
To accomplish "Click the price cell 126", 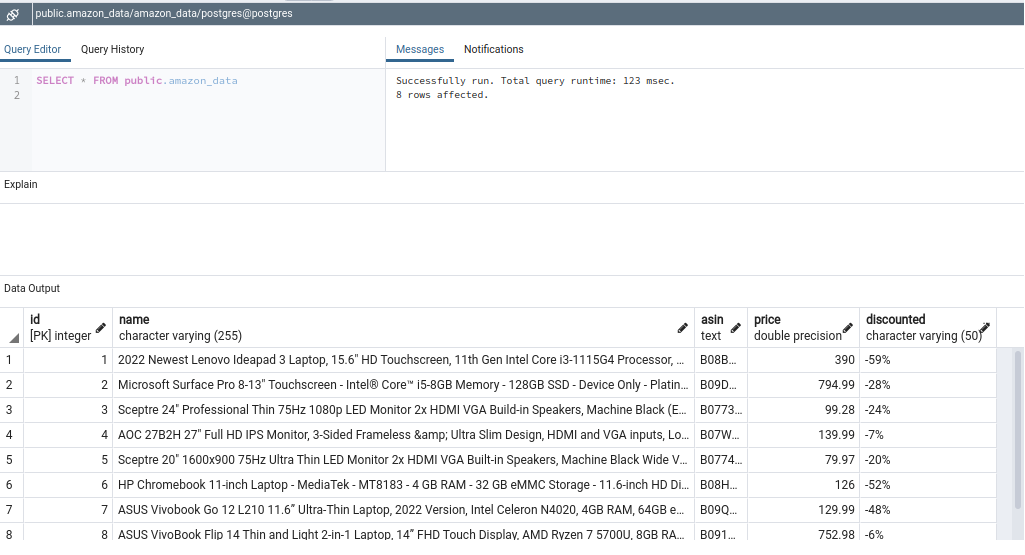I will click(803, 485).
